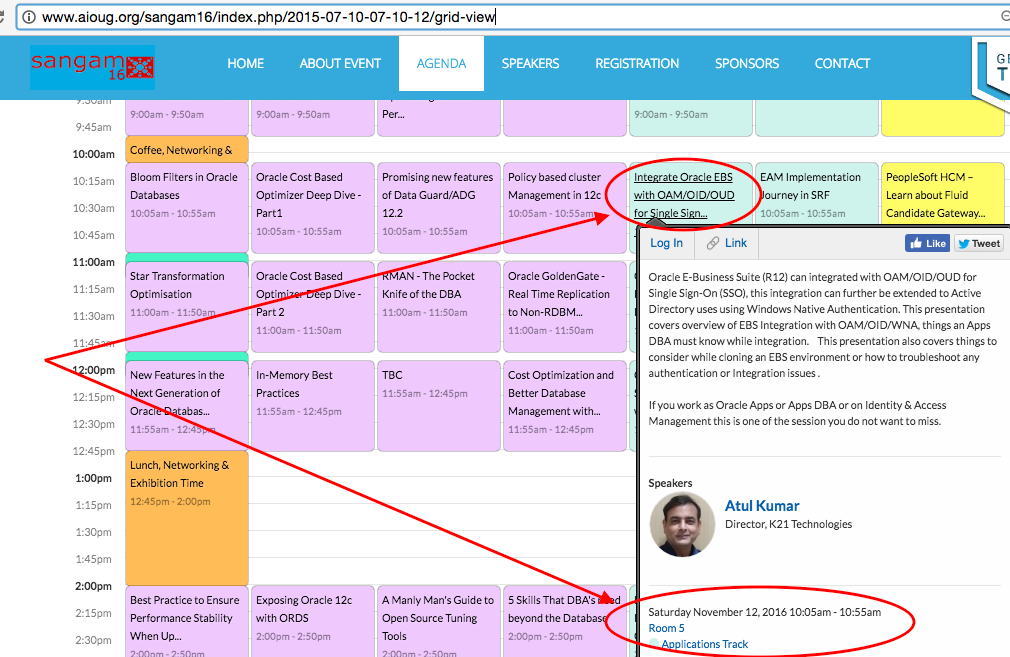Open Star Transformation Optimisation session
Image resolution: width=1010 pixels, height=657 pixels.
tap(187, 307)
